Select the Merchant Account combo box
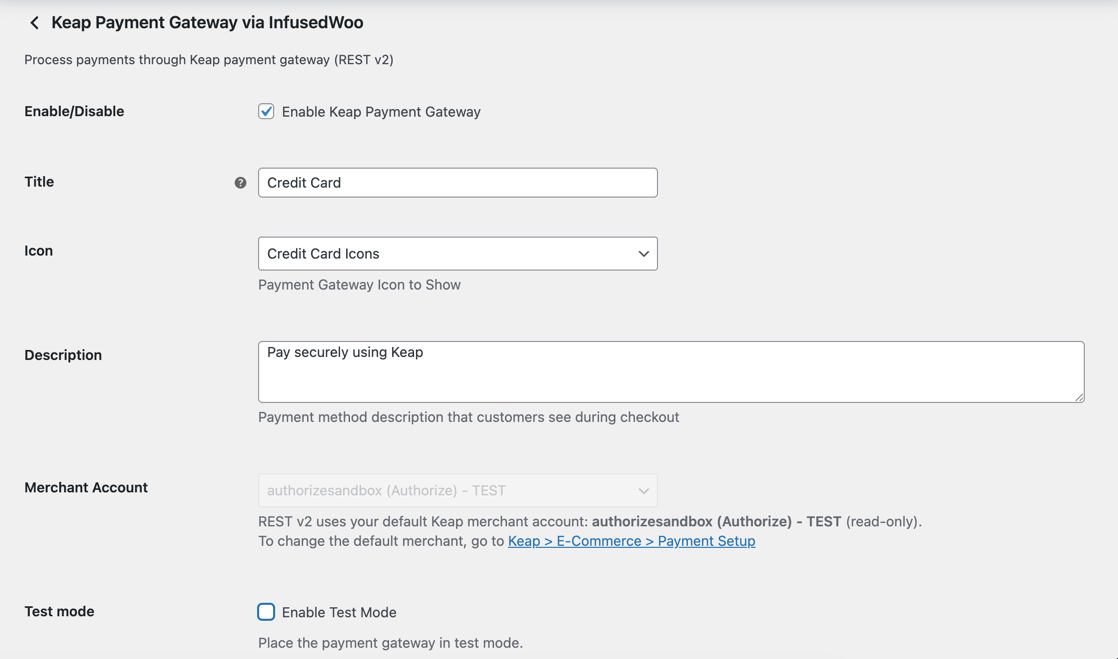Viewport: 1118px width, 659px height. (457, 490)
